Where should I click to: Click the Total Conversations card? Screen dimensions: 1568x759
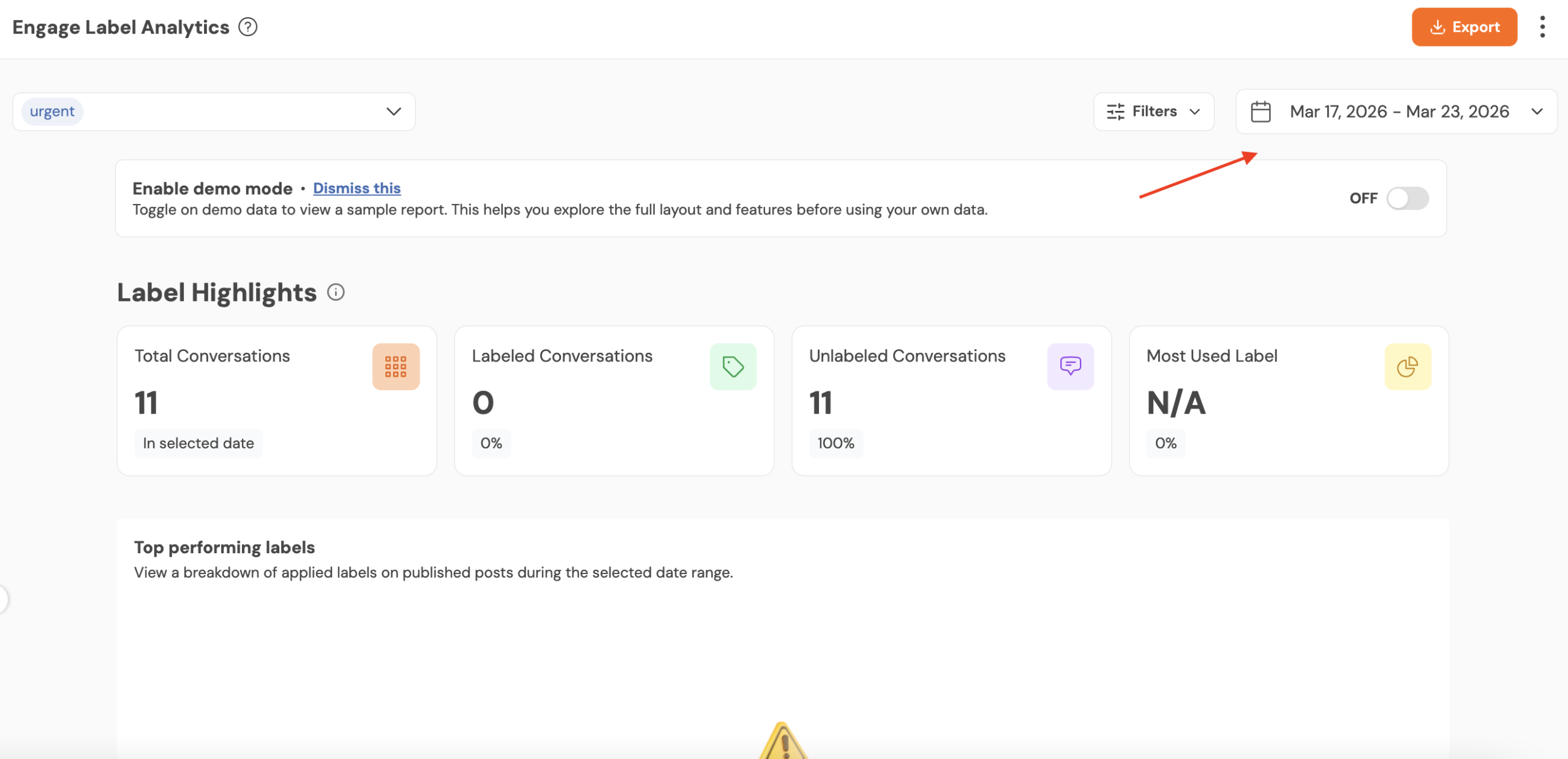tap(276, 401)
